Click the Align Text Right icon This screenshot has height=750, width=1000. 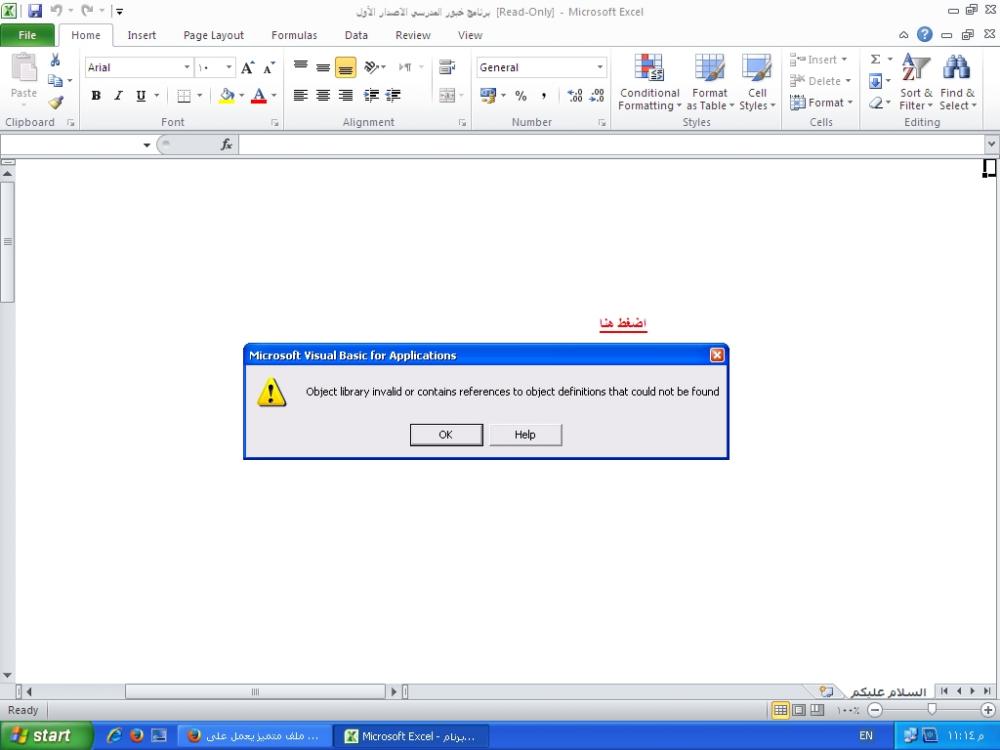(x=346, y=96)
